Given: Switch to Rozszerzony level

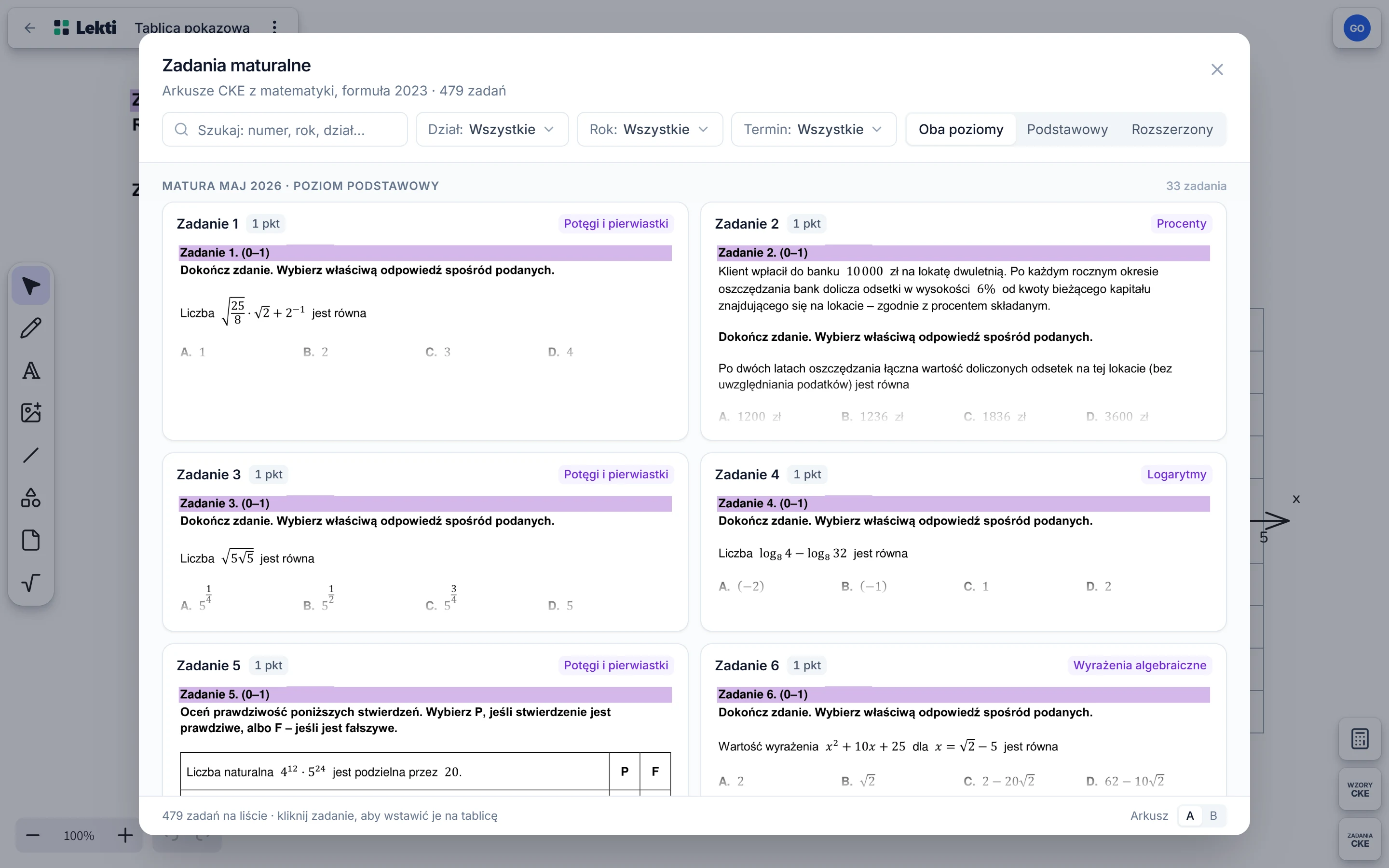Looking at the screenshot, I should [x=1172, y=129].
